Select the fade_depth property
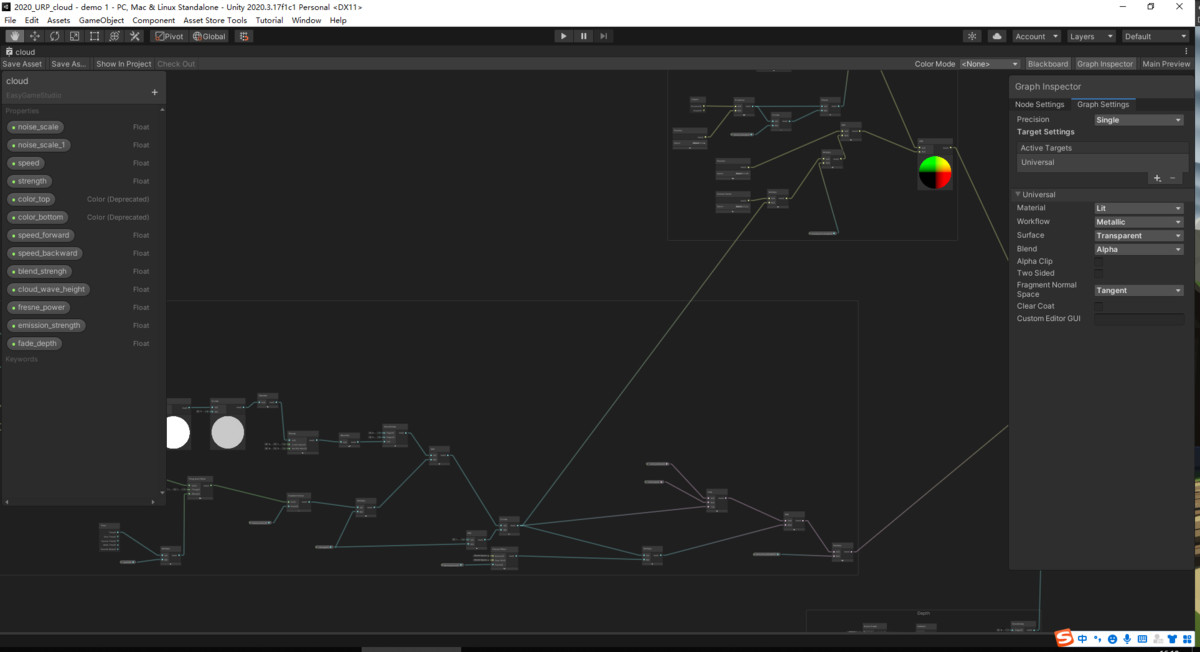Image resolution: width=1200 pixels, height=652 pixels. pyautogui.click(x=34, y=343)
